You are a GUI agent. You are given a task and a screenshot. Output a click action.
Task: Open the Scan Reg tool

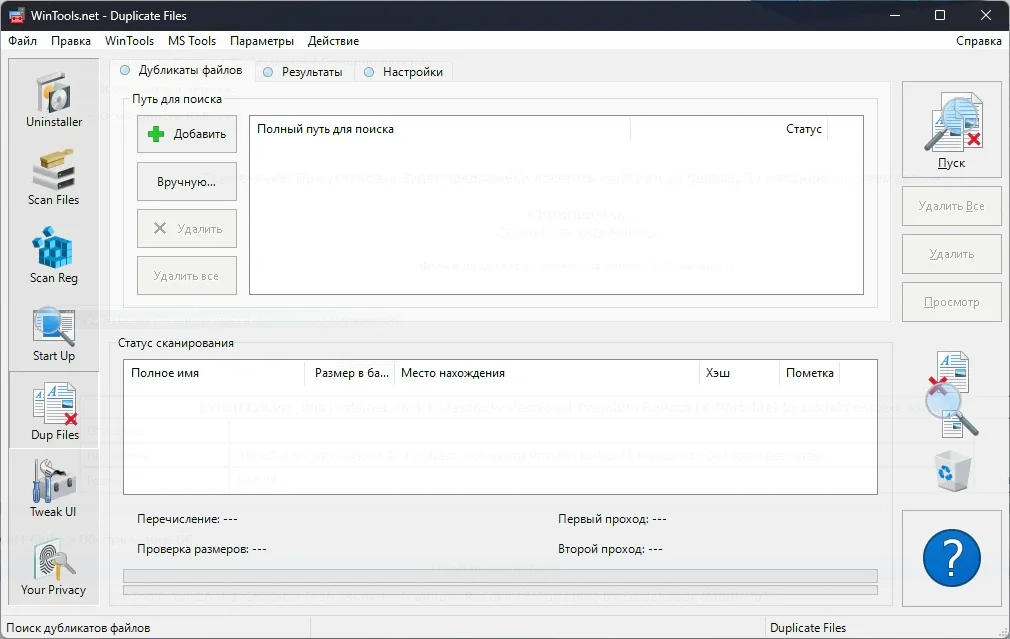pos(54,256)
